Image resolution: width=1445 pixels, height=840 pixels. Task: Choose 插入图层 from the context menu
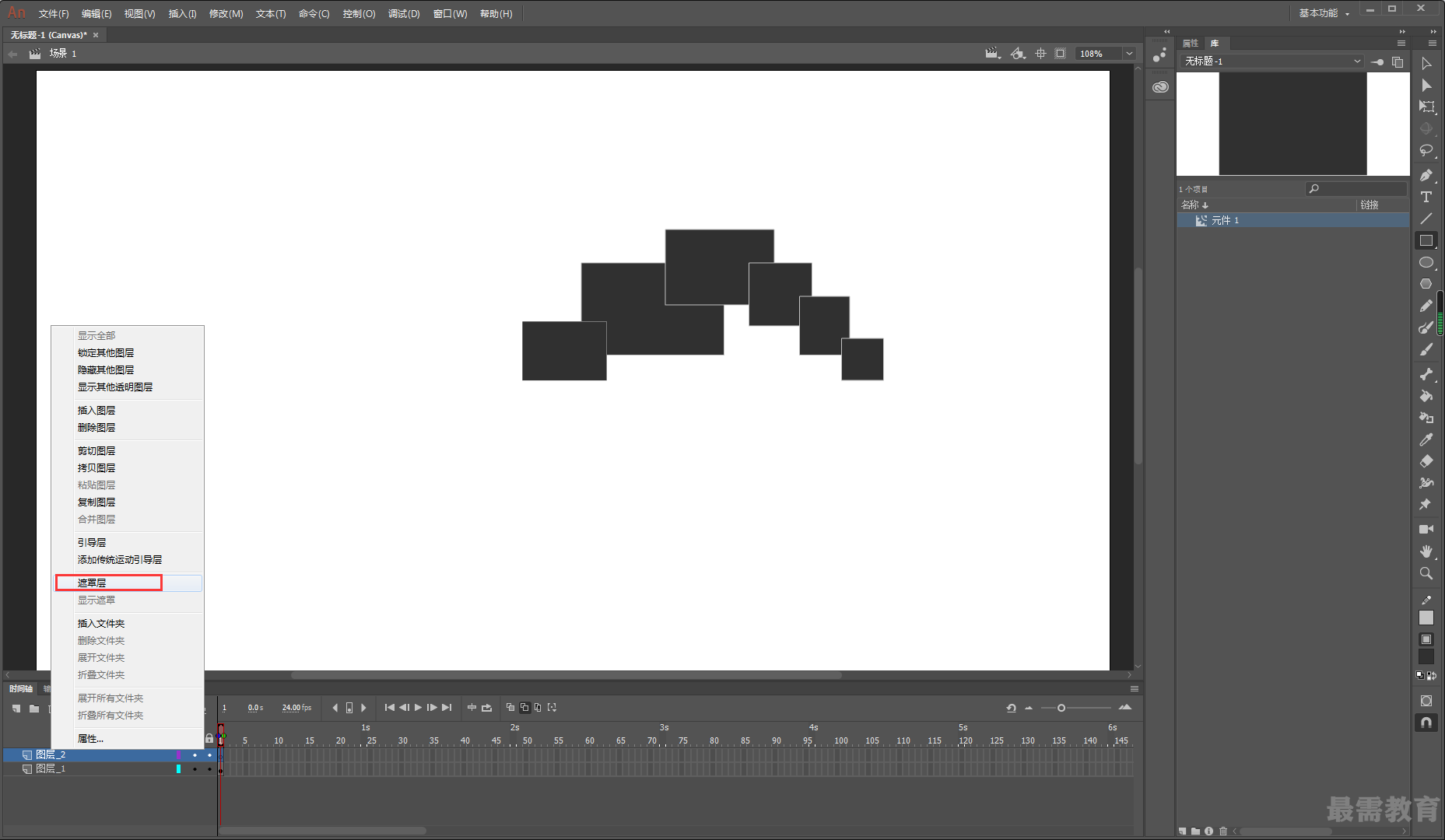click(128, 411)
